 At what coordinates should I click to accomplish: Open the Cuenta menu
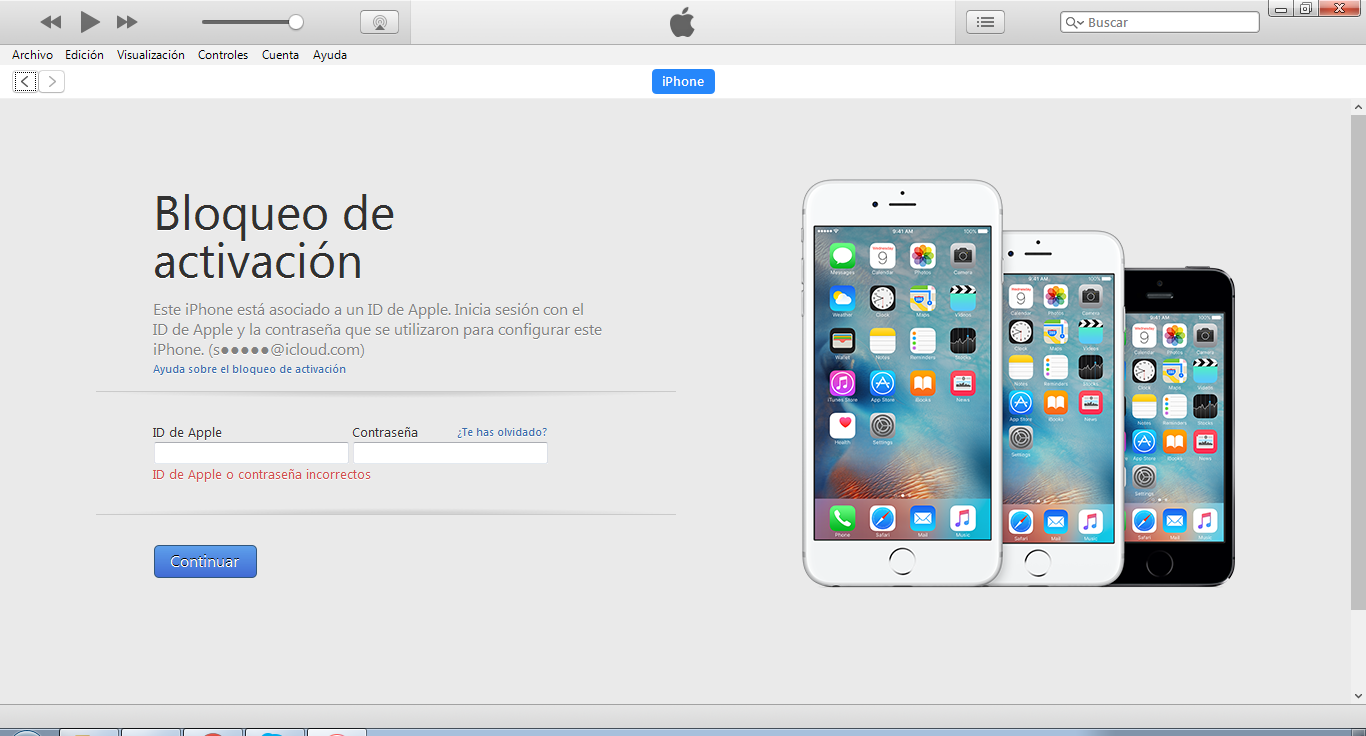click(x=280, y=55)
